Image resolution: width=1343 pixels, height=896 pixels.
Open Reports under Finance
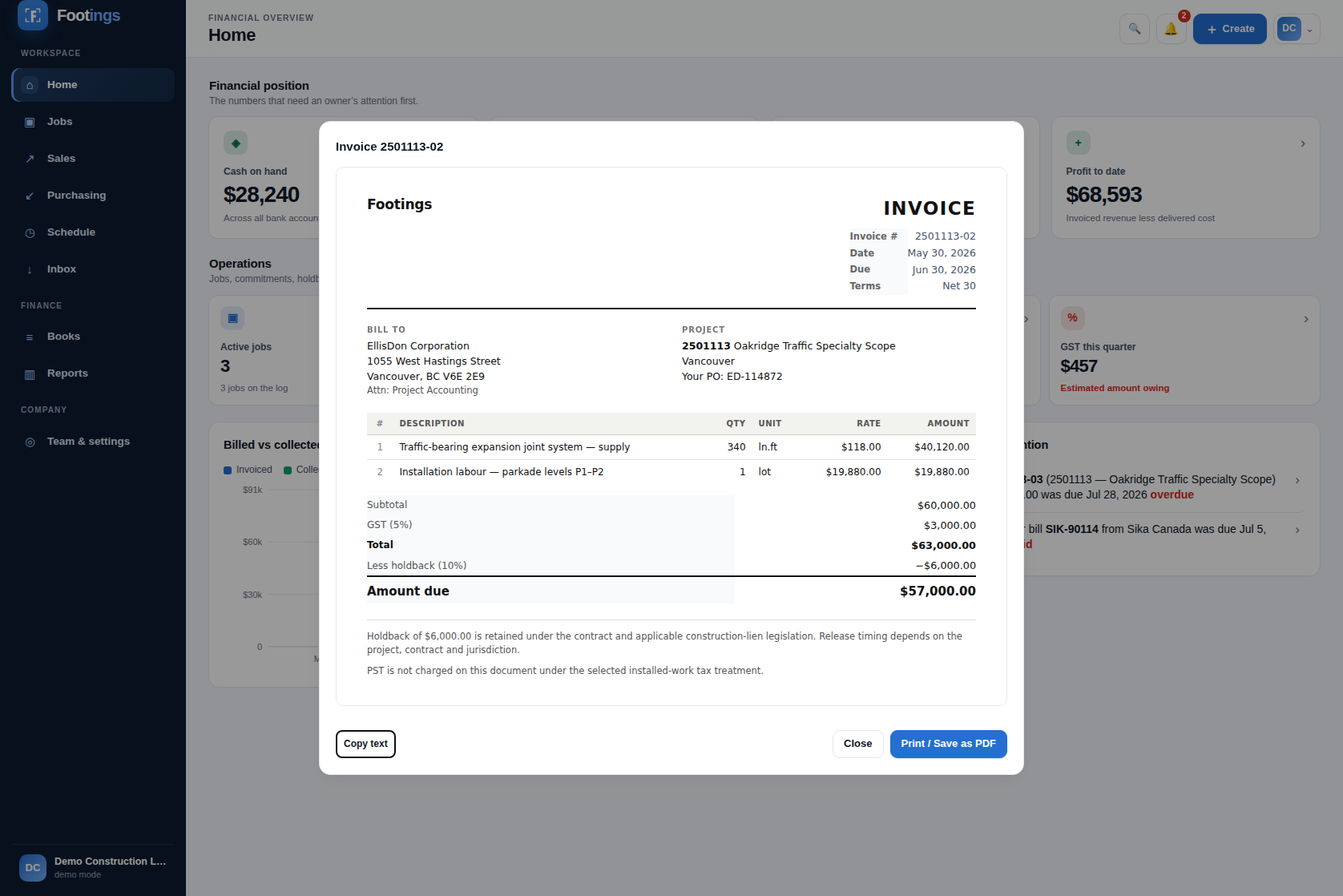coord(93,373)
